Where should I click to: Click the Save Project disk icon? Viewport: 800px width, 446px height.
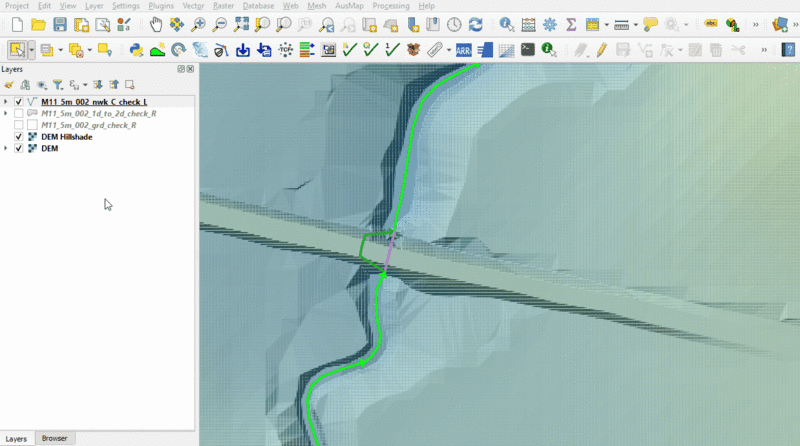point(60,24)
